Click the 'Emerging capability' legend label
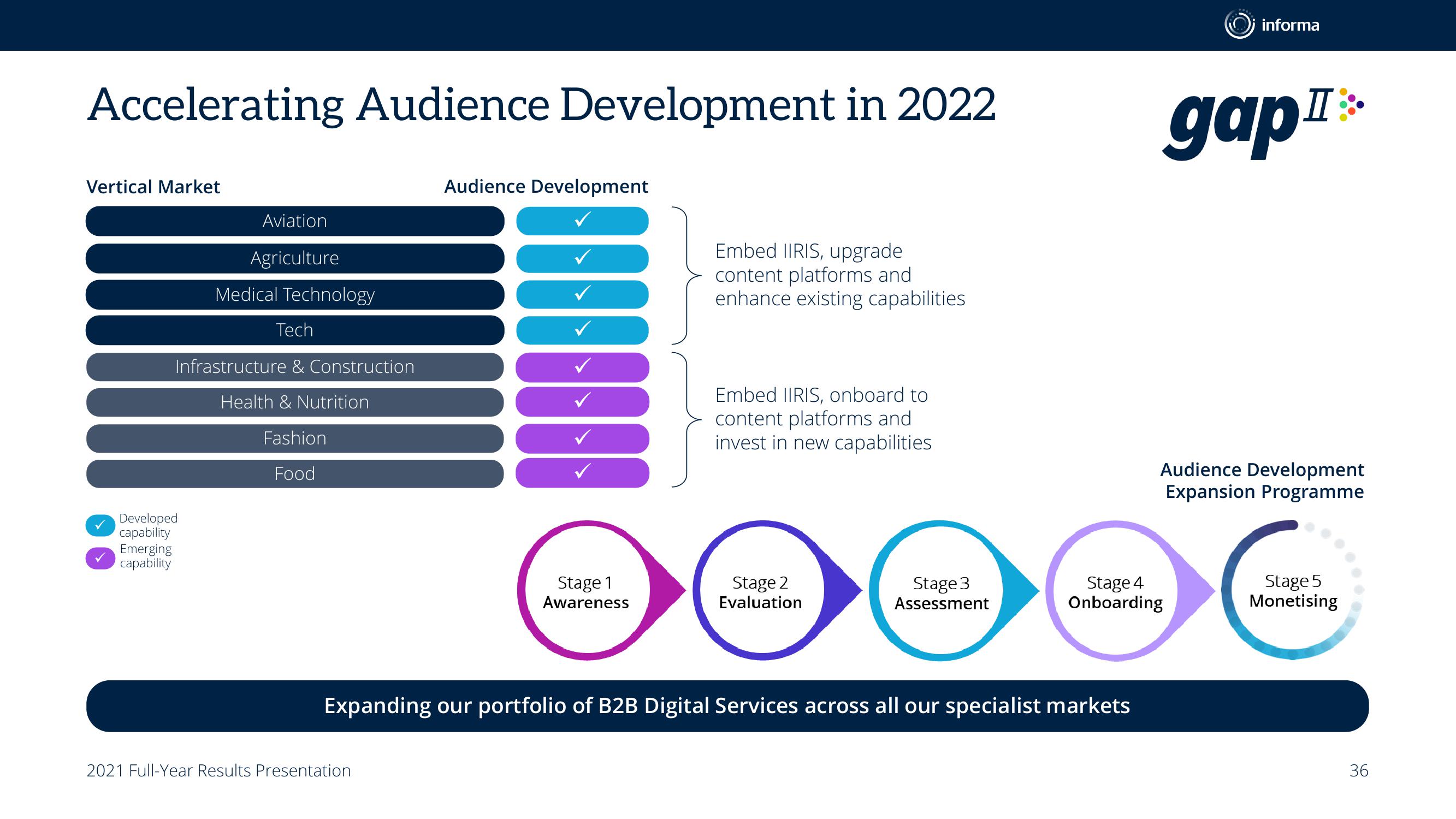The image size is (1456, 819). point(146,556)
